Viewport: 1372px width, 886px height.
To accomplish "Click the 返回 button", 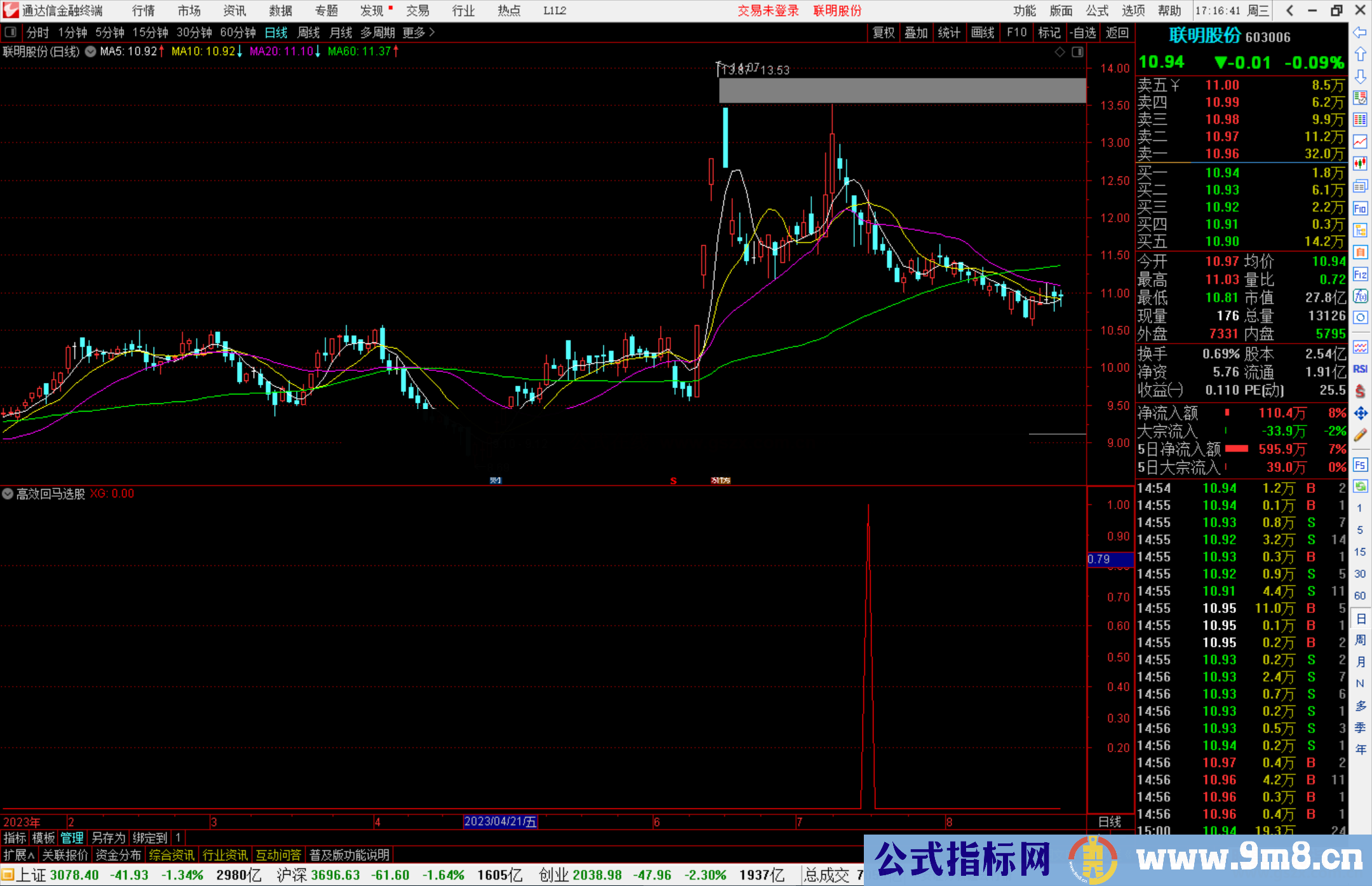I will 1116,32.
